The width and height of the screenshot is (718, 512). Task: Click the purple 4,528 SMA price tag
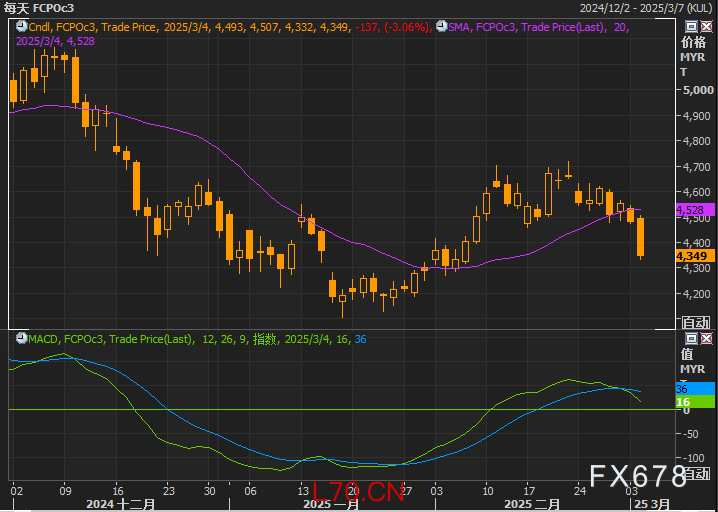click(x=694, y=210)
